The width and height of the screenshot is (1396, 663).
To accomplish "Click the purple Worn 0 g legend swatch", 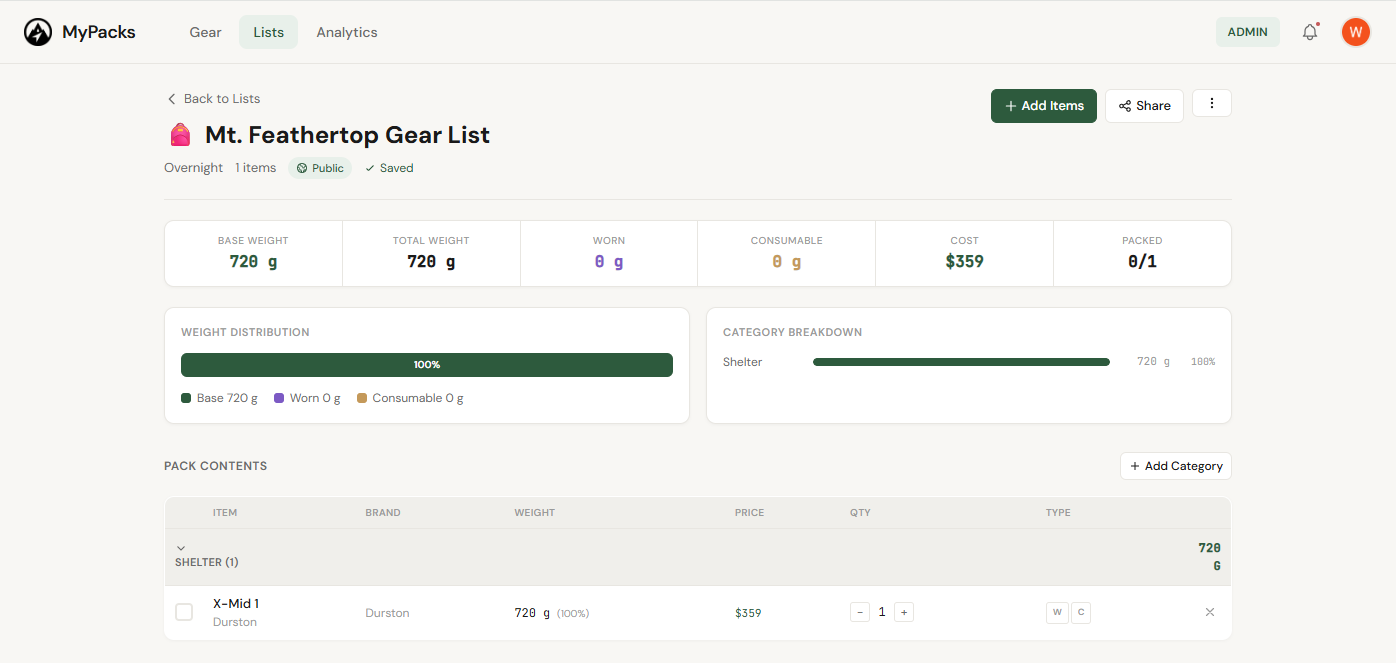I will [x=279, y=398].
